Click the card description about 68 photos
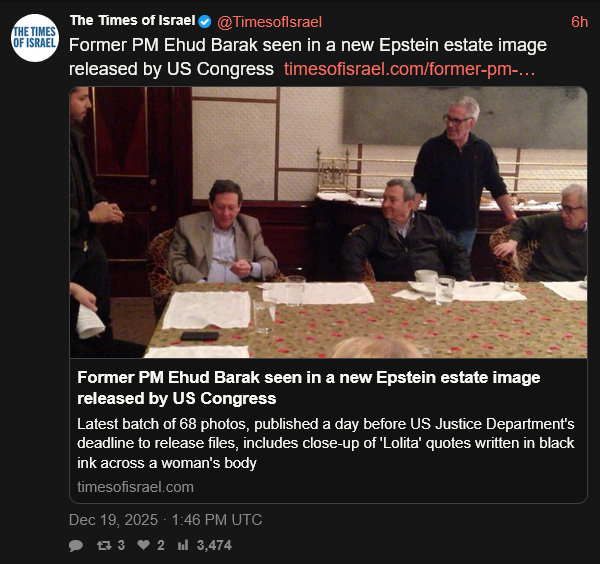 point(326,443)
